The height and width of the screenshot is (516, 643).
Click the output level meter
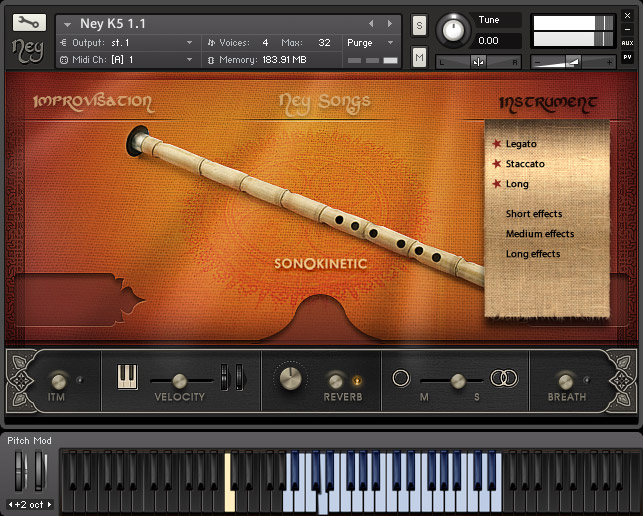click(573, 31)
